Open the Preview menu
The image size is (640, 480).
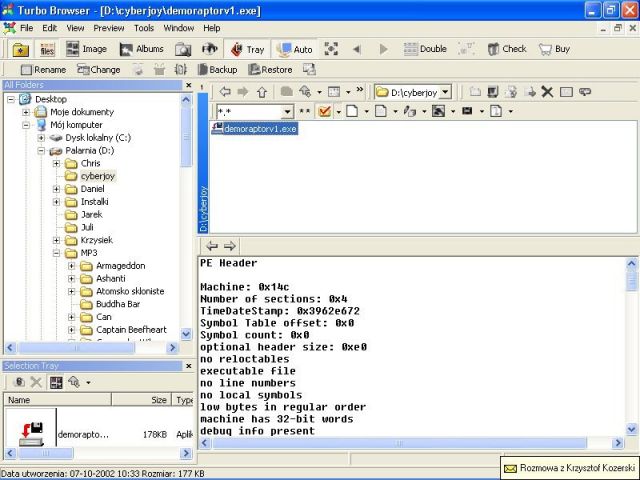[x=109, y=28]
